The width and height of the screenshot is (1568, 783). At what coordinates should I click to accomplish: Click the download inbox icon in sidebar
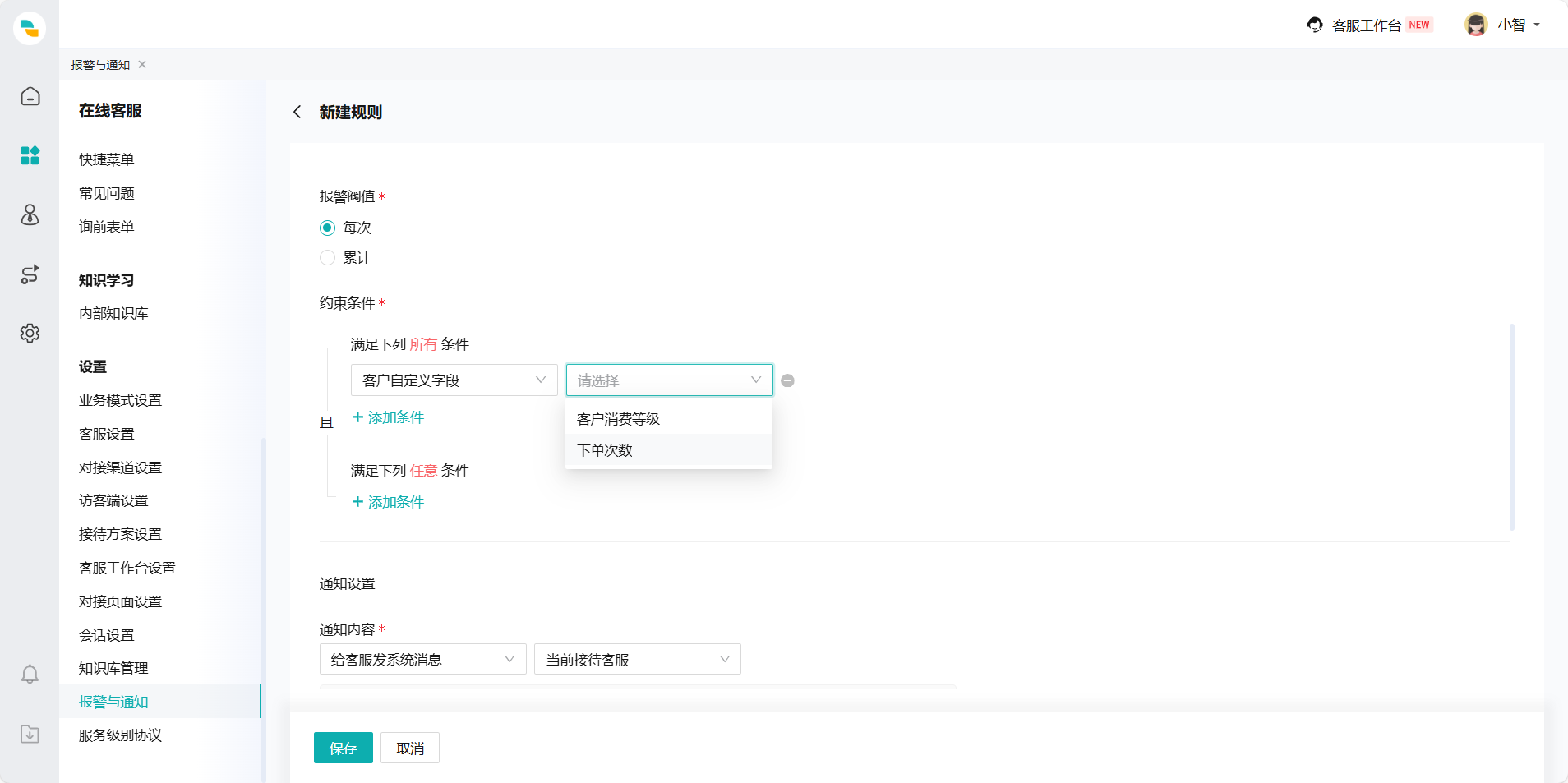(30, 734)
